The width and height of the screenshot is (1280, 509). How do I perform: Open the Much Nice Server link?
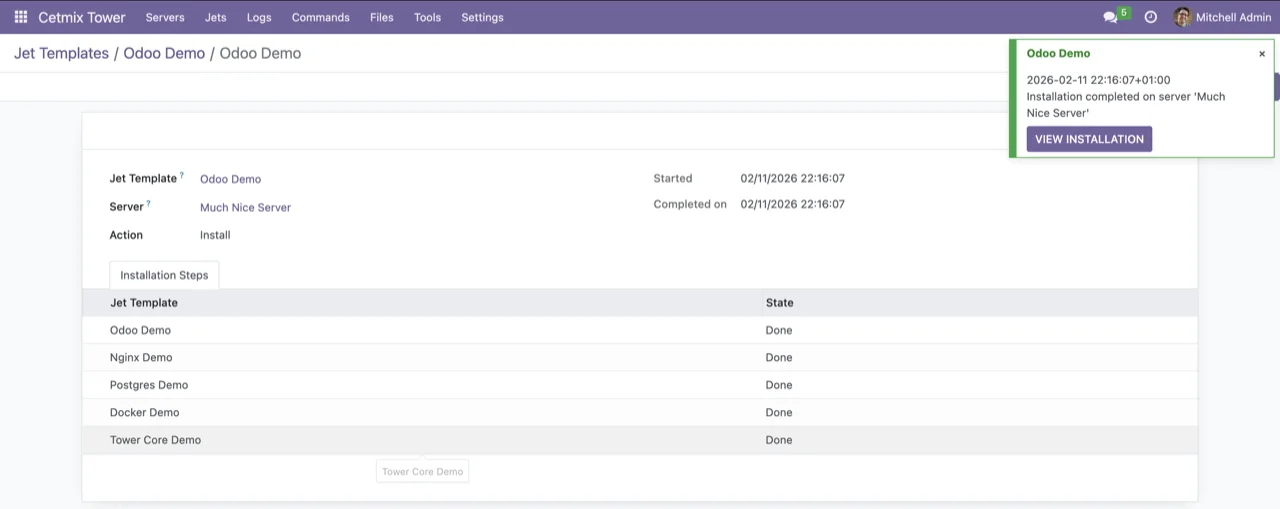[245, 208]
